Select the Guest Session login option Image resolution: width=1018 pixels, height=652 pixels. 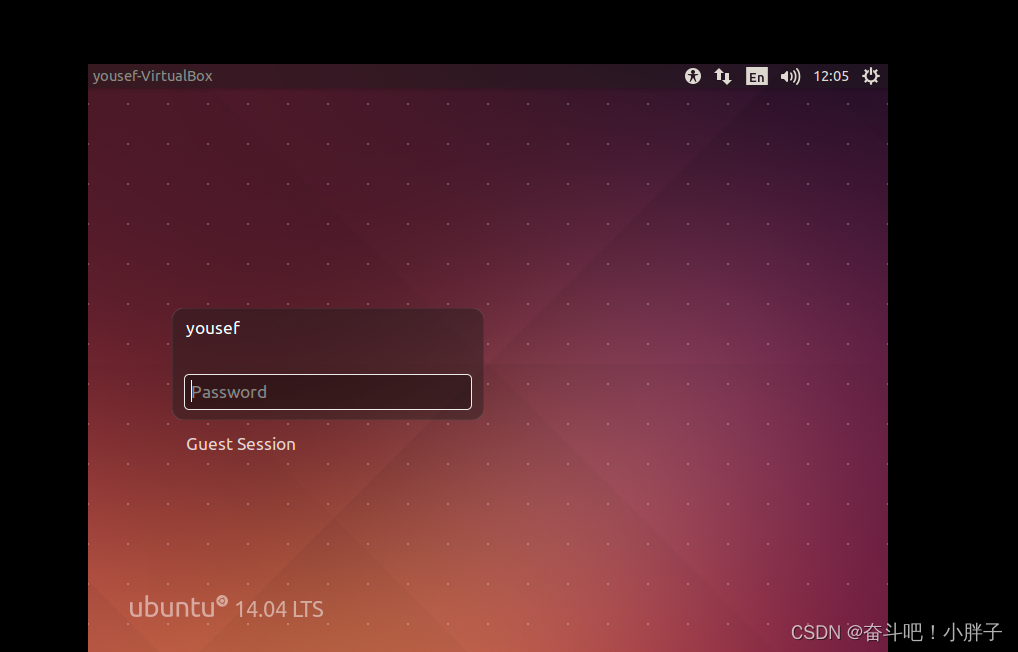[241, 444]
